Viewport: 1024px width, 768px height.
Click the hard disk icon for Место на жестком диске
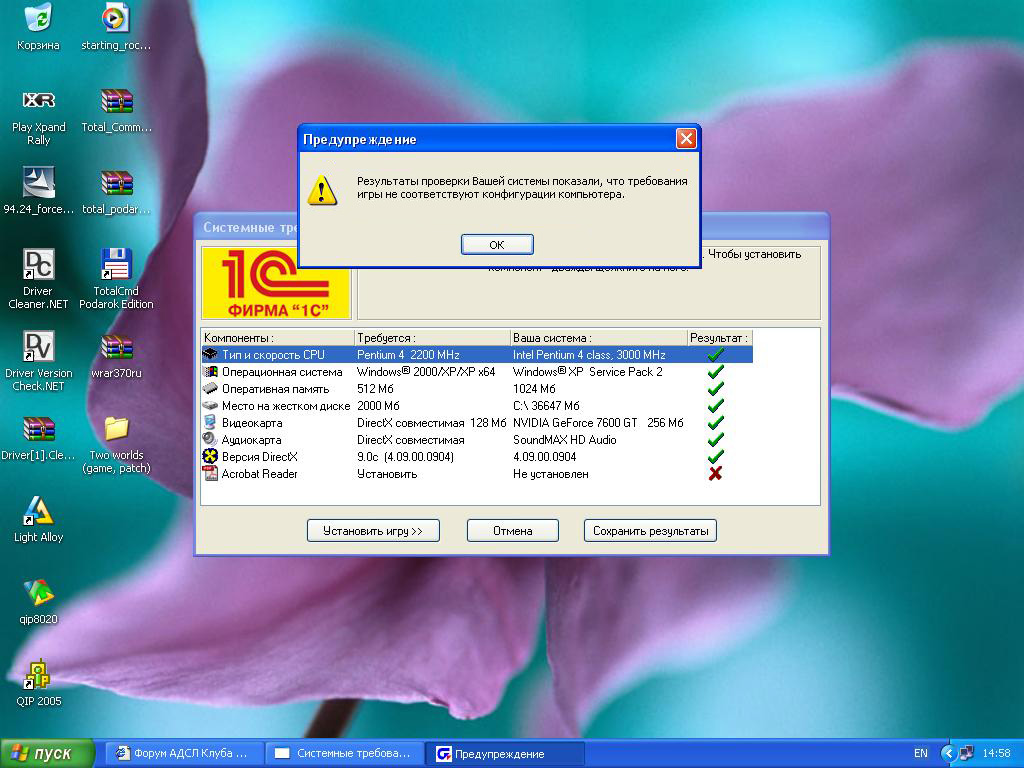210,406
